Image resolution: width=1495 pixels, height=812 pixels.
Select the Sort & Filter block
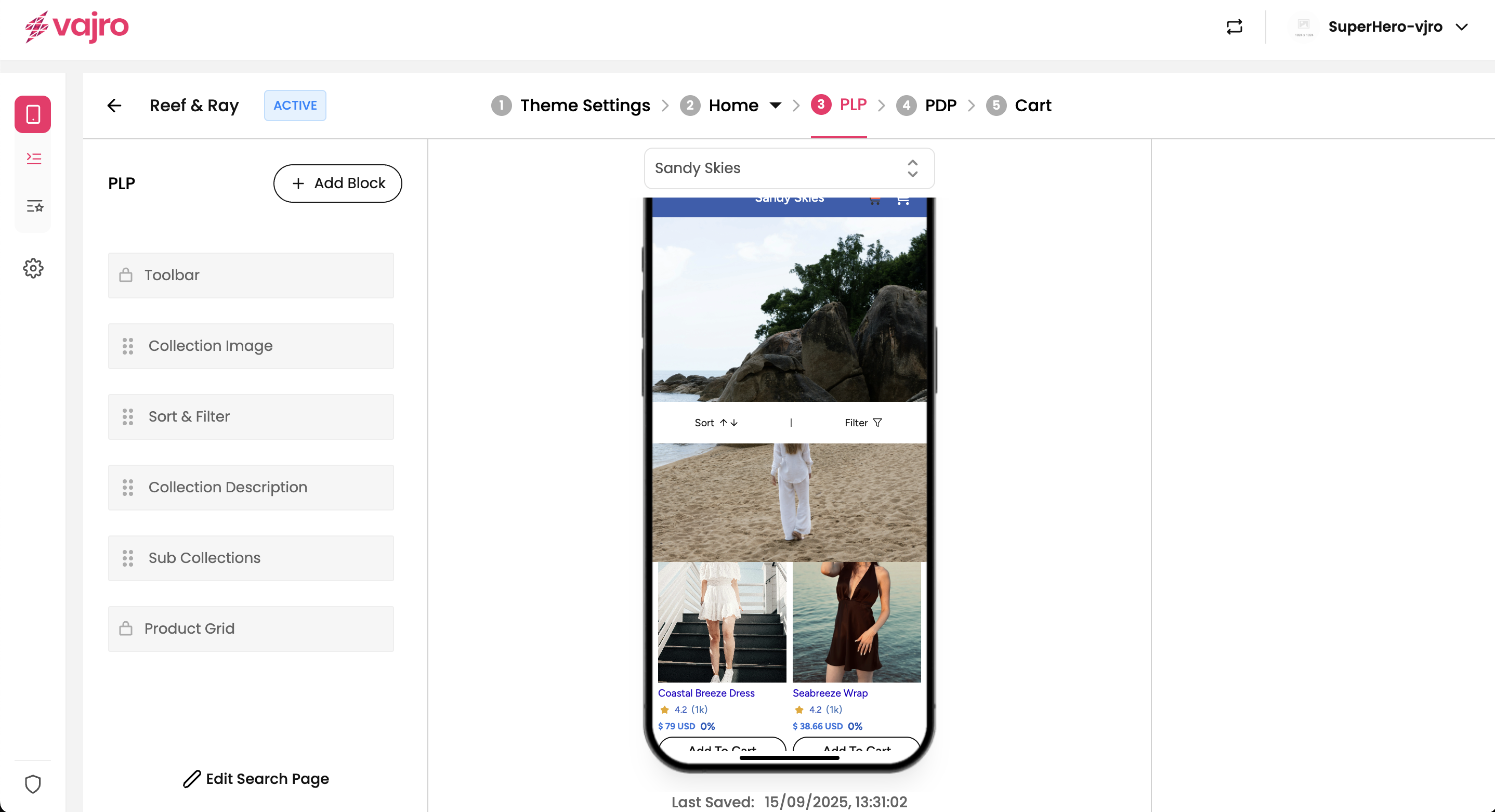tap(251, 417)
